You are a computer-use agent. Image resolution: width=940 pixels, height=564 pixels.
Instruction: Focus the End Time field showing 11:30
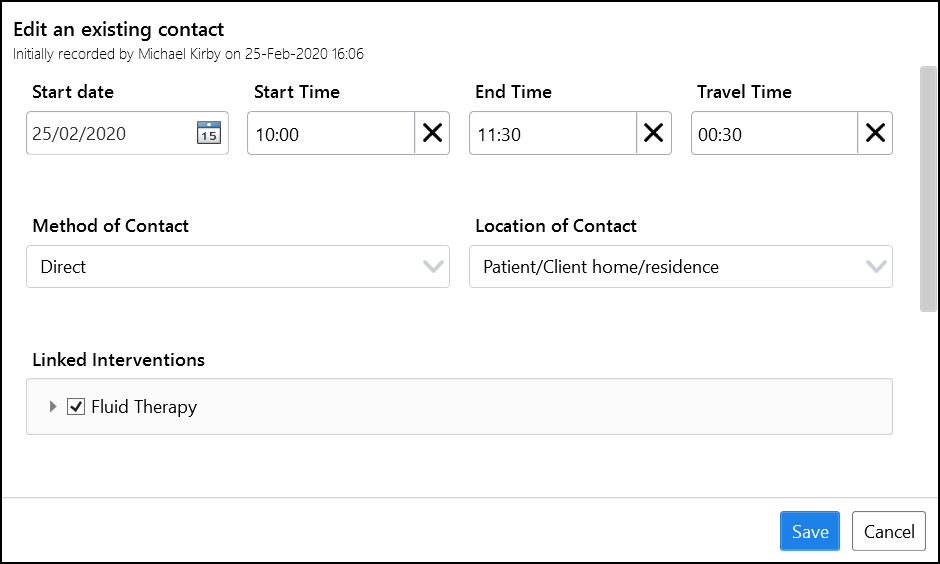click(x=552, y=134)
